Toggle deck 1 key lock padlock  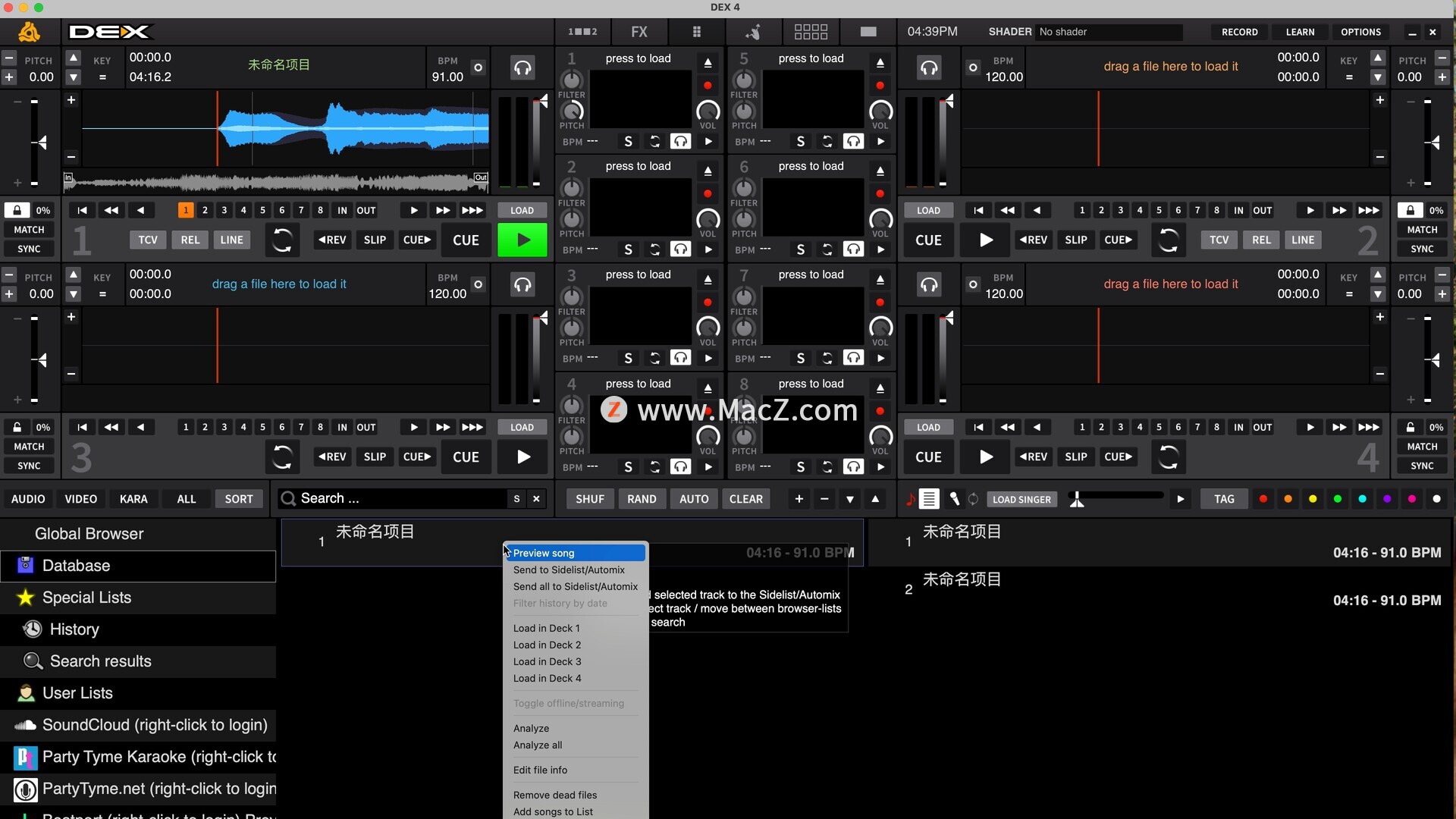click(x=17, y=210)
